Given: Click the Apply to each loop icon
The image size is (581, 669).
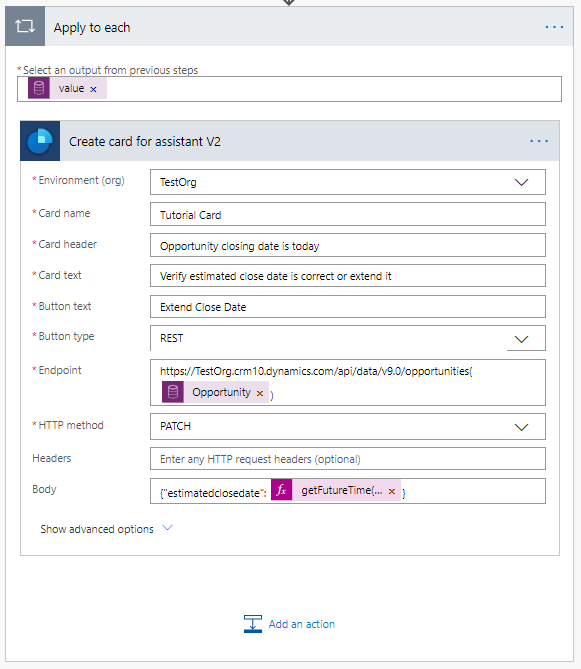Looking at the screenshot, I should 25,26.
